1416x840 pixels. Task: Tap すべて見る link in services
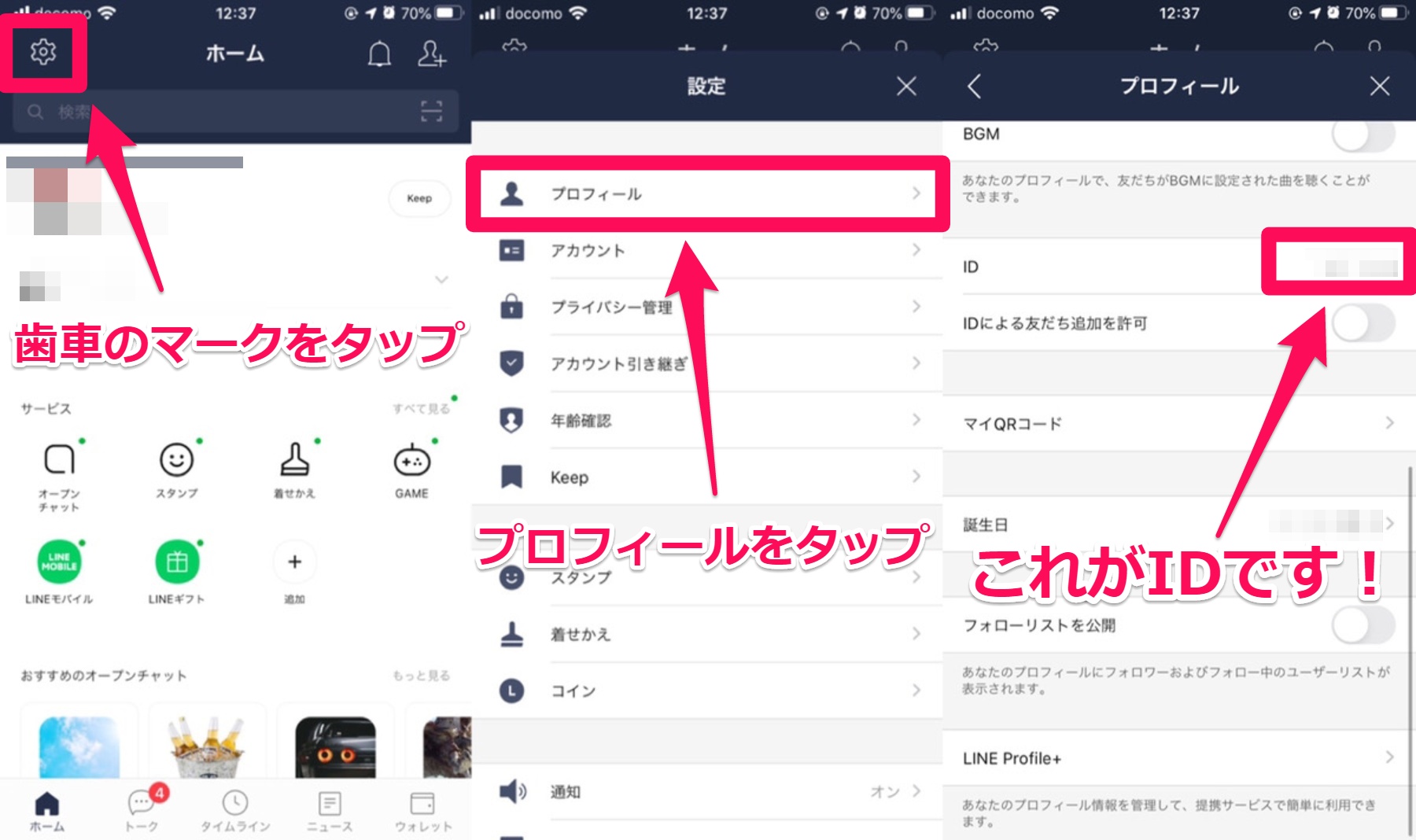[x=422, y=408]
